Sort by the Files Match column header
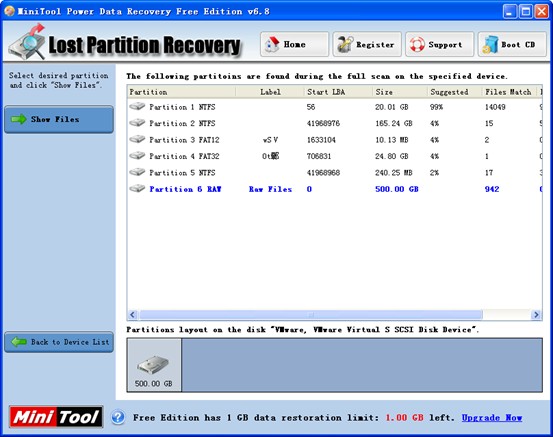The width and height of the screenshot is (553, 437). [509, 92]
